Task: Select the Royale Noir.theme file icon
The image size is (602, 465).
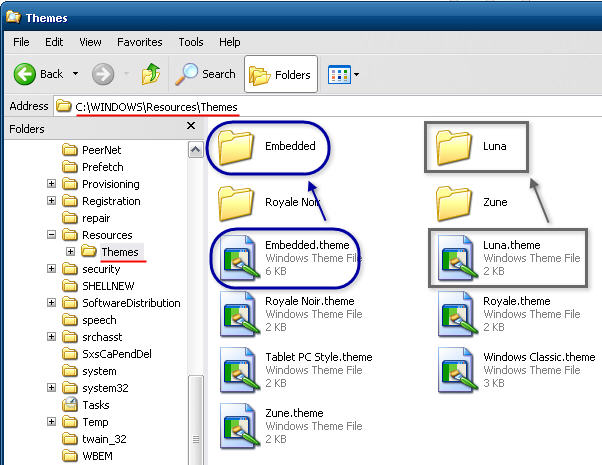Action: [239, 314]
